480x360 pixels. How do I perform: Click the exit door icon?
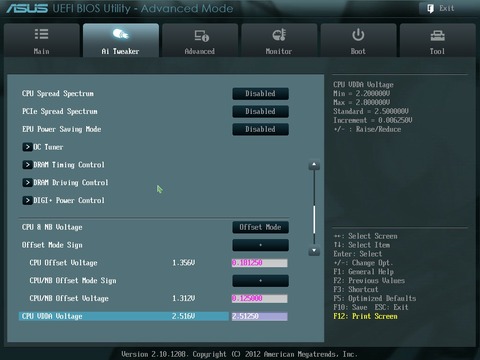(430, 8)
